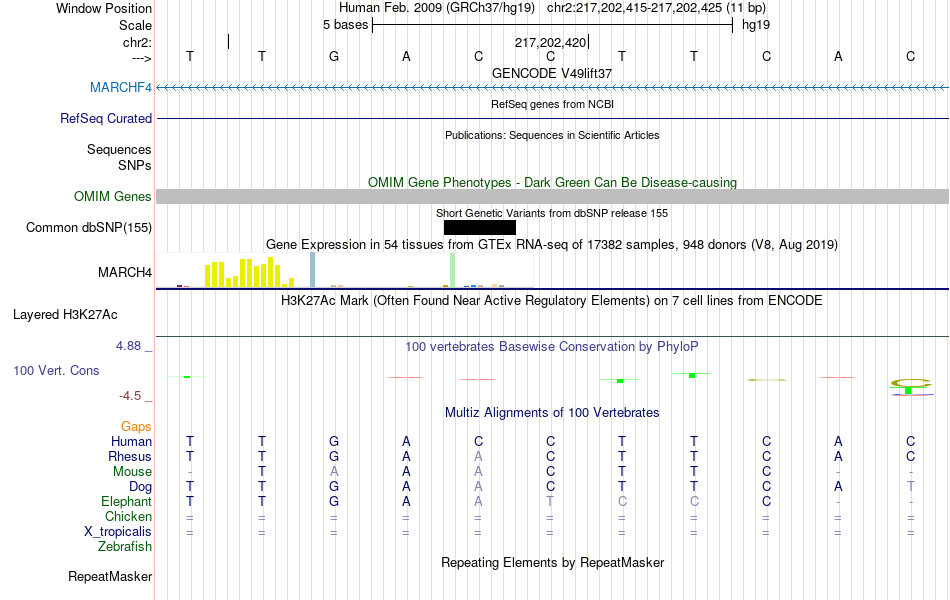Click the Scale label on the left
Image resolution: width=950 pixels, height=600 pixels.
135,25
